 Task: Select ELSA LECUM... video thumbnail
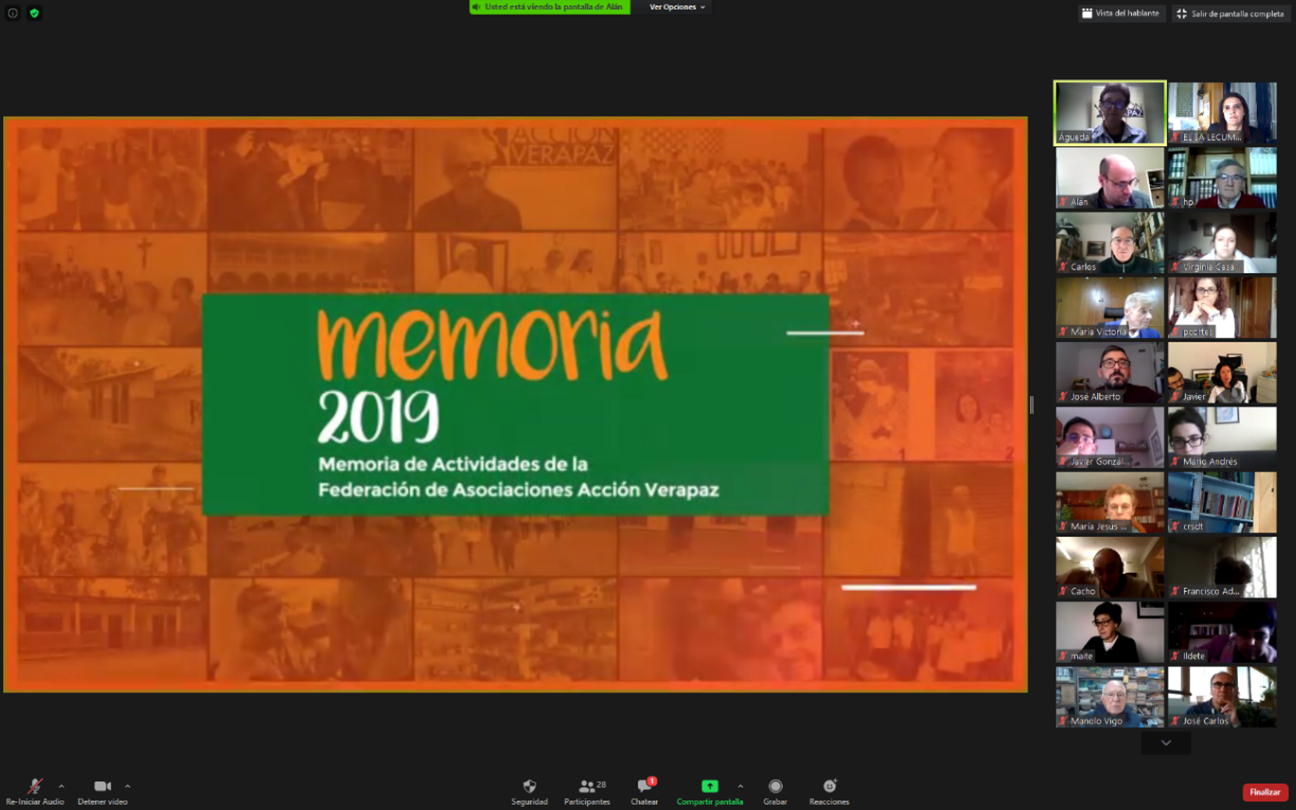[1222, 113]
